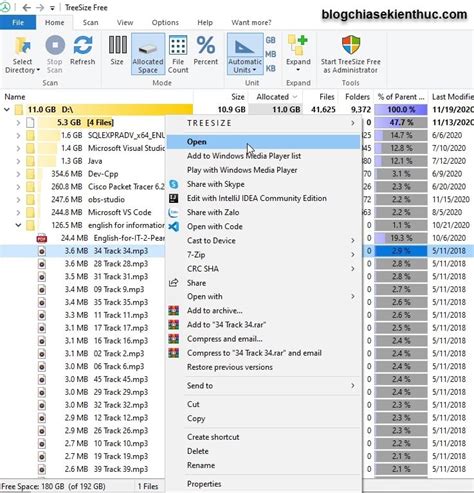This screenshot has height=493, width=474.
Task: Select the Percent mode icon
Action: [206, 45]
